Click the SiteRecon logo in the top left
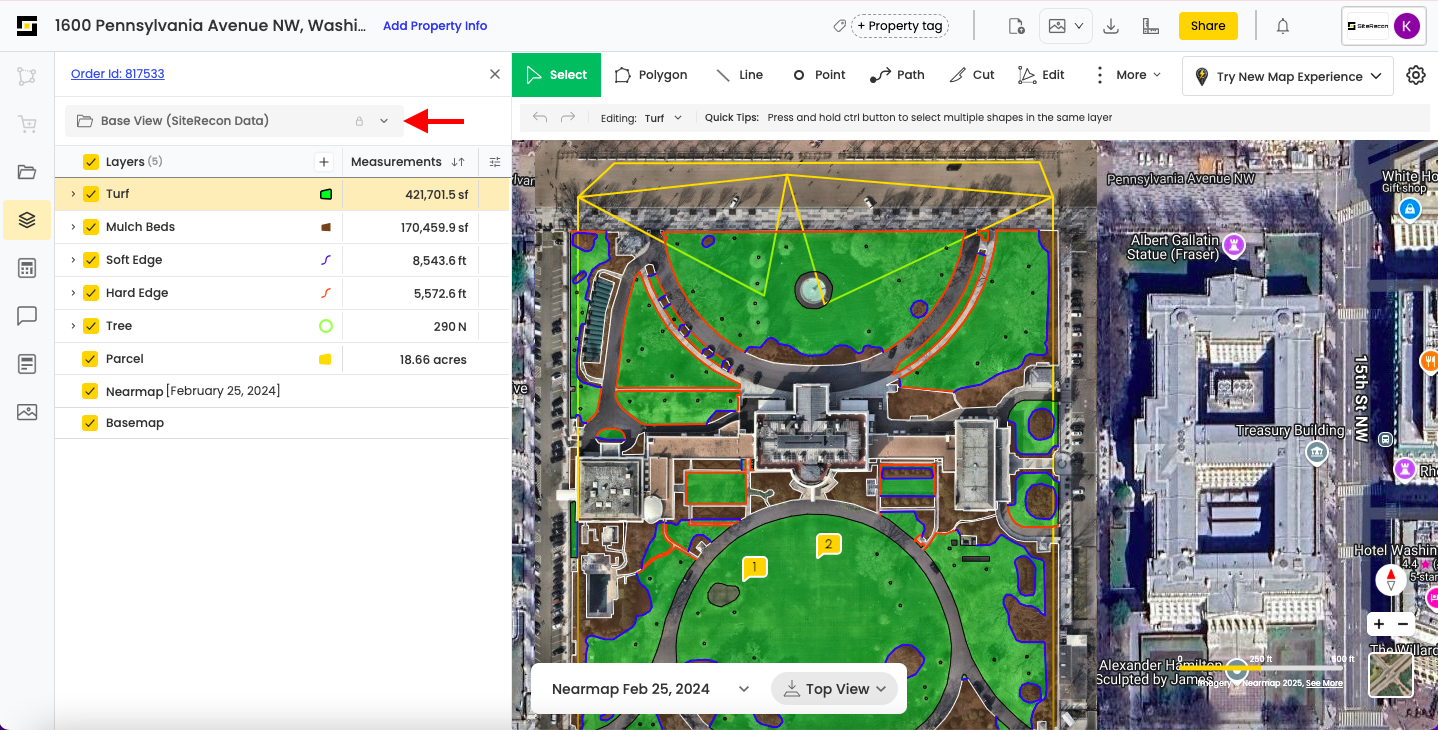Image resolution: width=1438 pixels, height=730 pixels. pos(27,26)
